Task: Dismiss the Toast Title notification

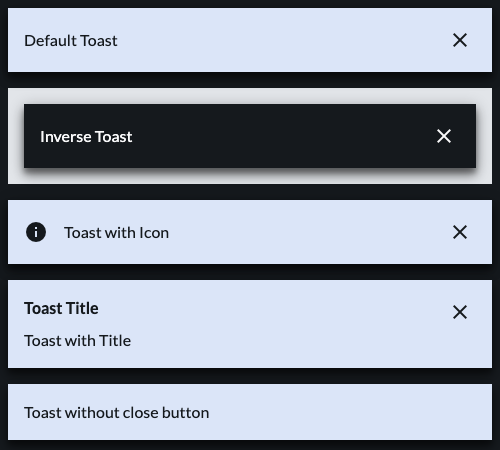Action: (460, 312)
